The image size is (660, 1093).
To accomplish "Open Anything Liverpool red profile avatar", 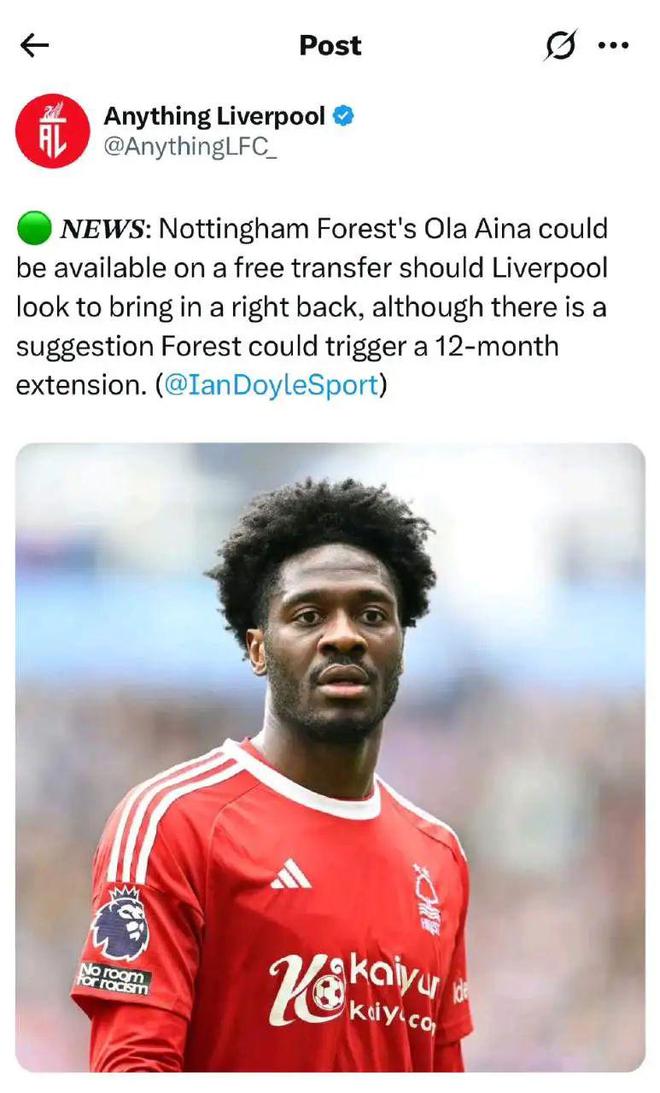I will point(53,131).
